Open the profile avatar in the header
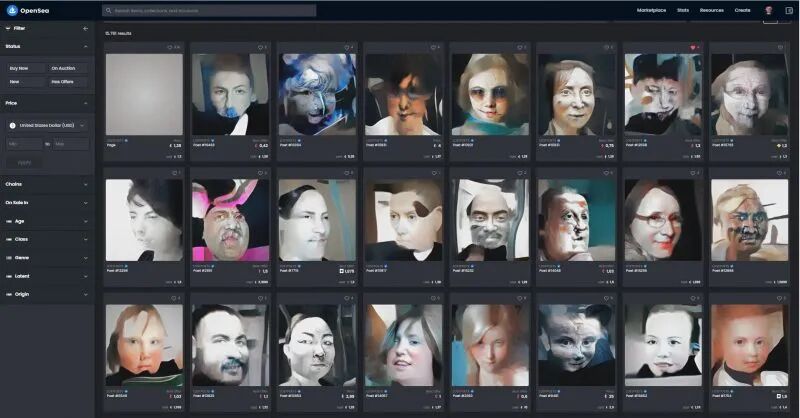The width and height of the screenshot is (800, 418). point(768,10)
